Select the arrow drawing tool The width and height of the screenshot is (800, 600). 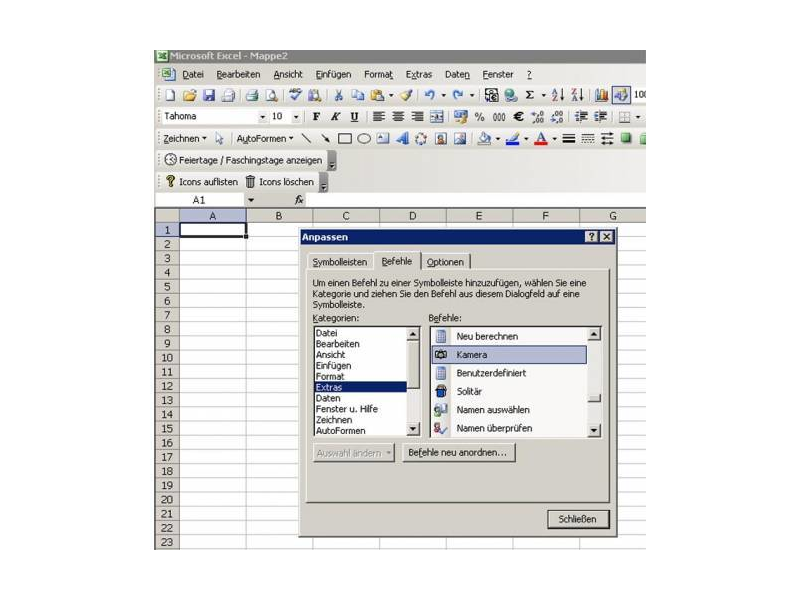(x=325, y=138)
